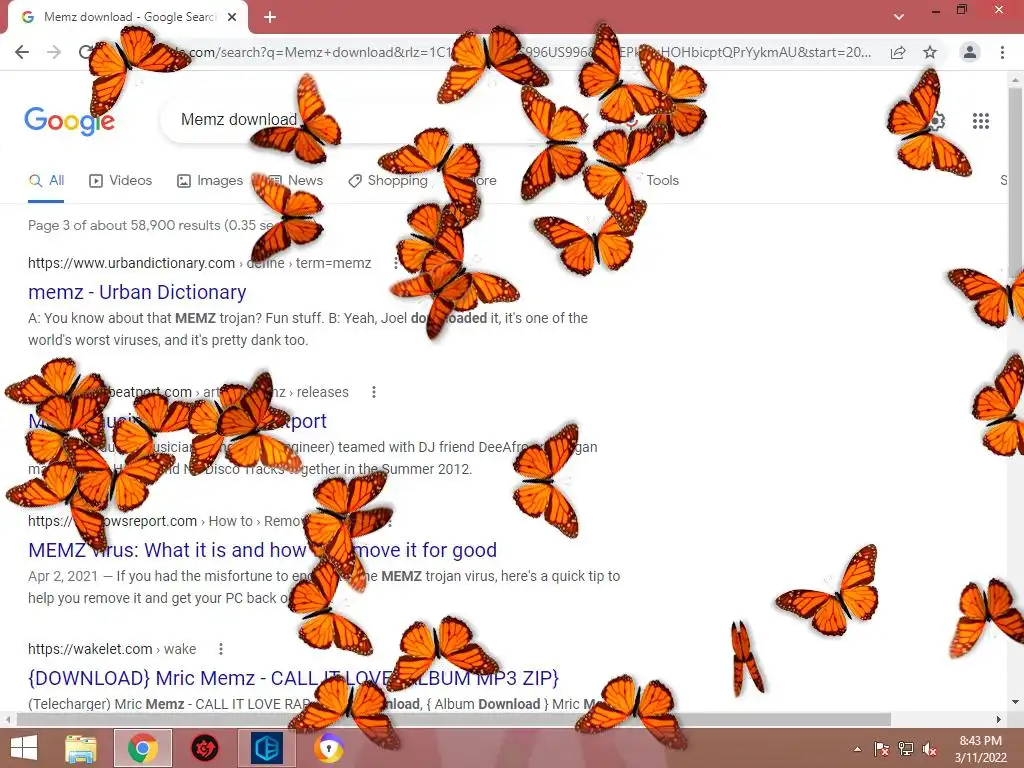Show hidden system tray icons
This screenshot has width=1024, height=768.
tap(857, 749)
